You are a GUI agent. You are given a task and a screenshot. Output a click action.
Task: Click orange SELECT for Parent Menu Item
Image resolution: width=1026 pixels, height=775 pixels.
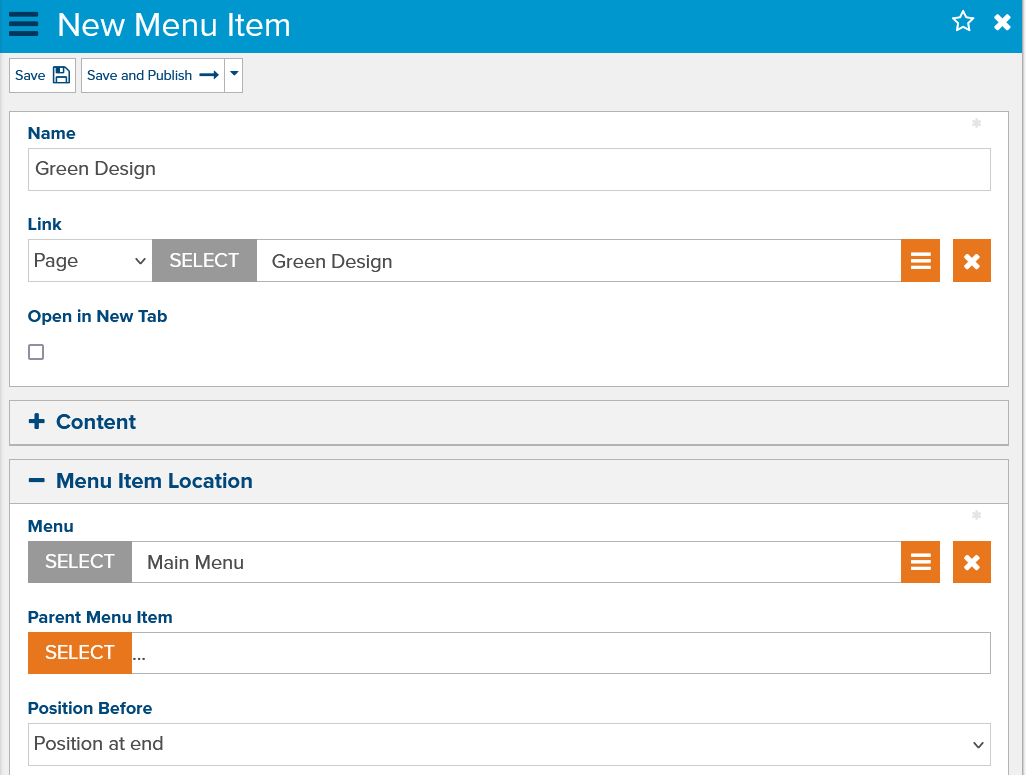pos(80,653)
